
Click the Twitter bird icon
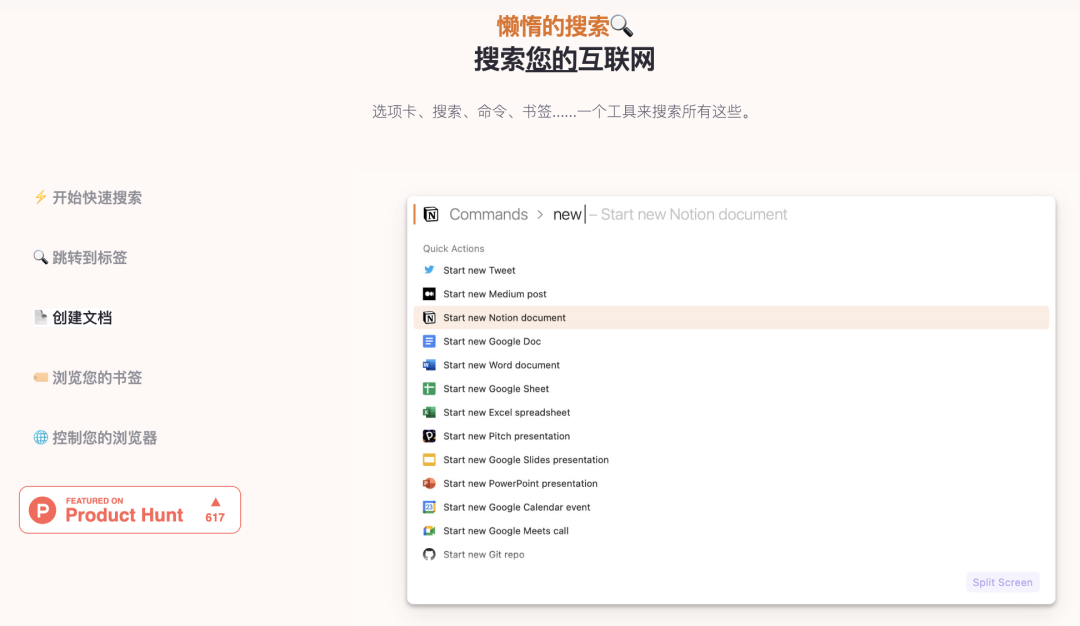point(429,270)
